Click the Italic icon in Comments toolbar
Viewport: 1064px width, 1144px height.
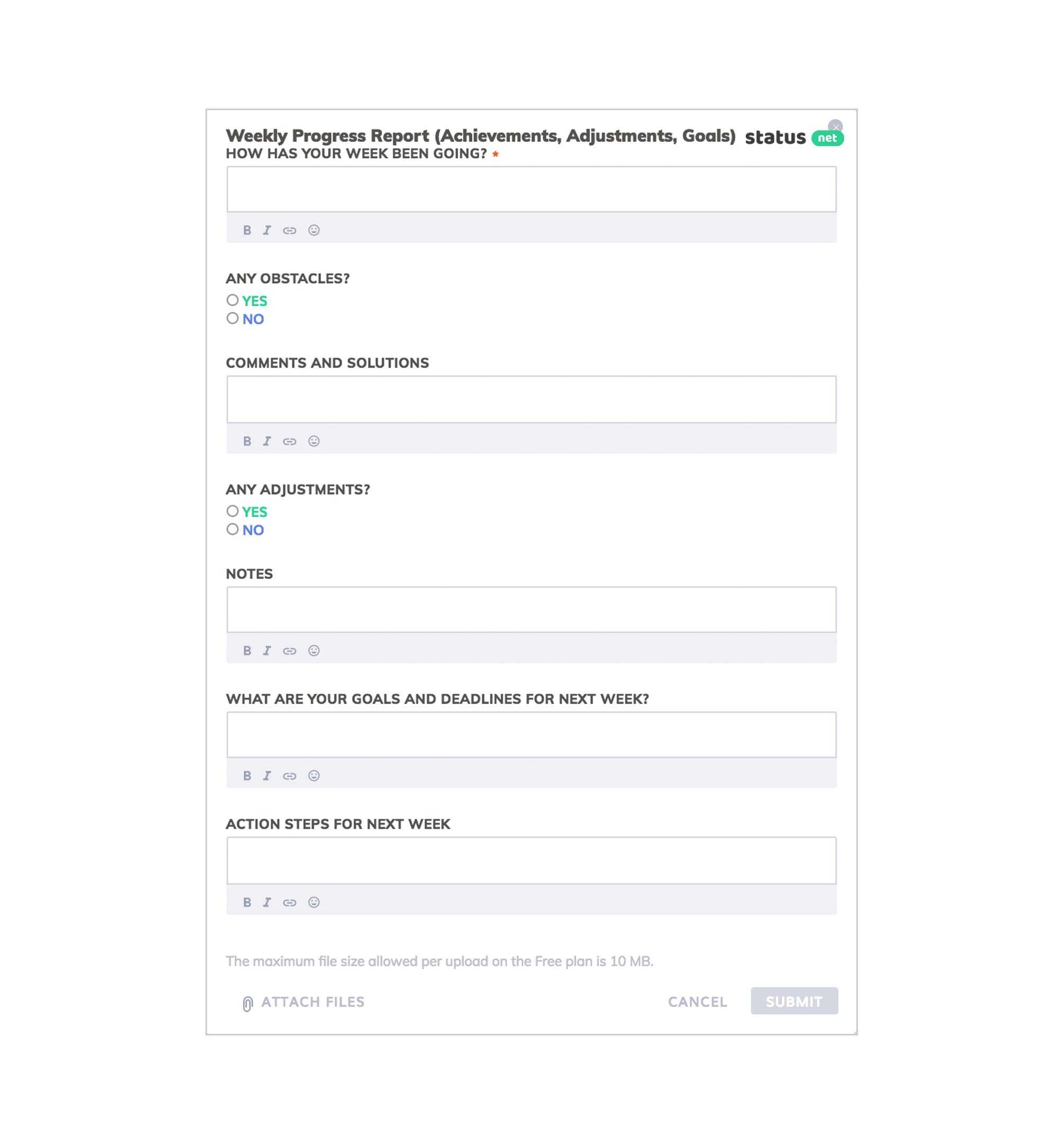[x=267, y=440]
